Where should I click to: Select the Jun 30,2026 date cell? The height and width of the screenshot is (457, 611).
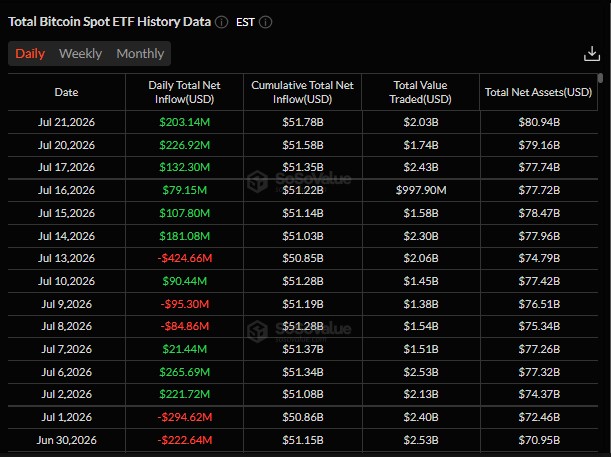coord(66,440)
